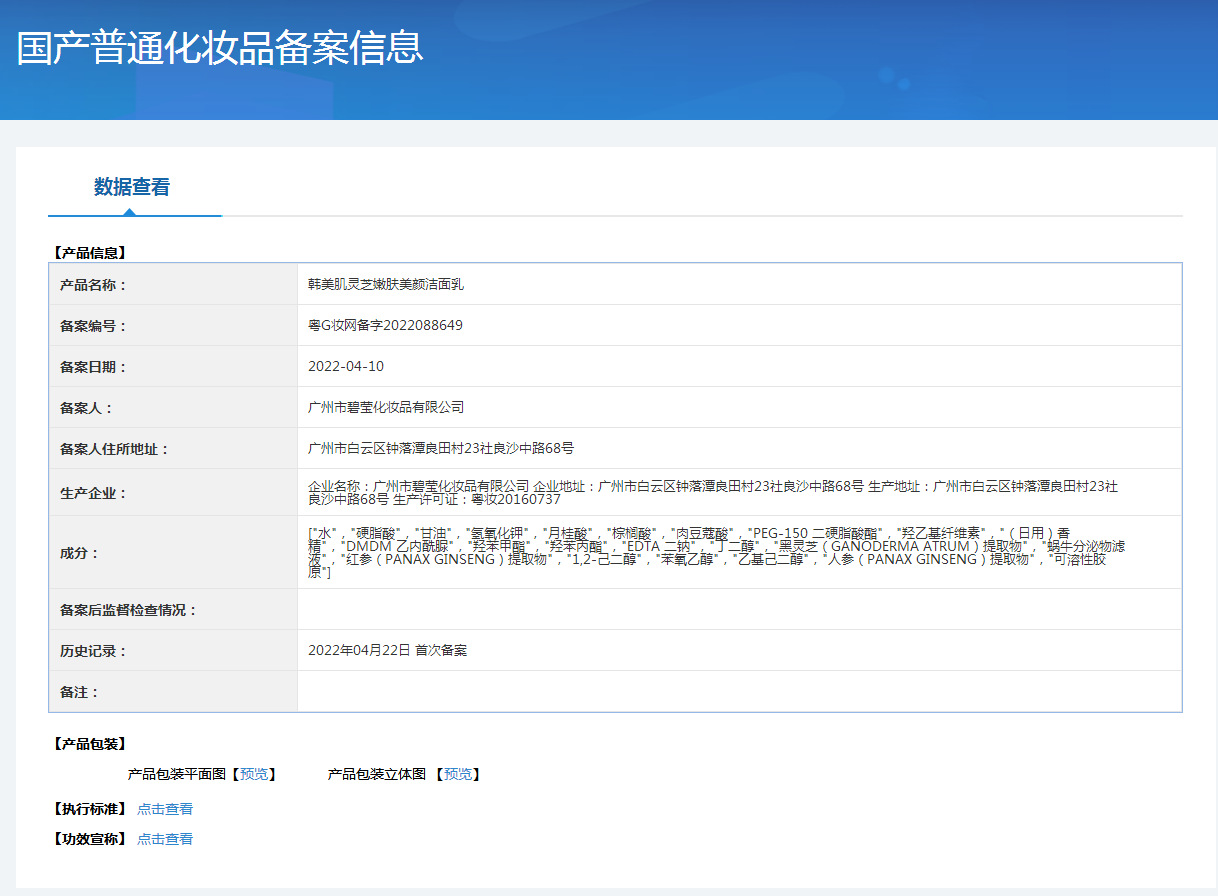Click 点击查看 next to 执行标准

[x=165, y=809]
